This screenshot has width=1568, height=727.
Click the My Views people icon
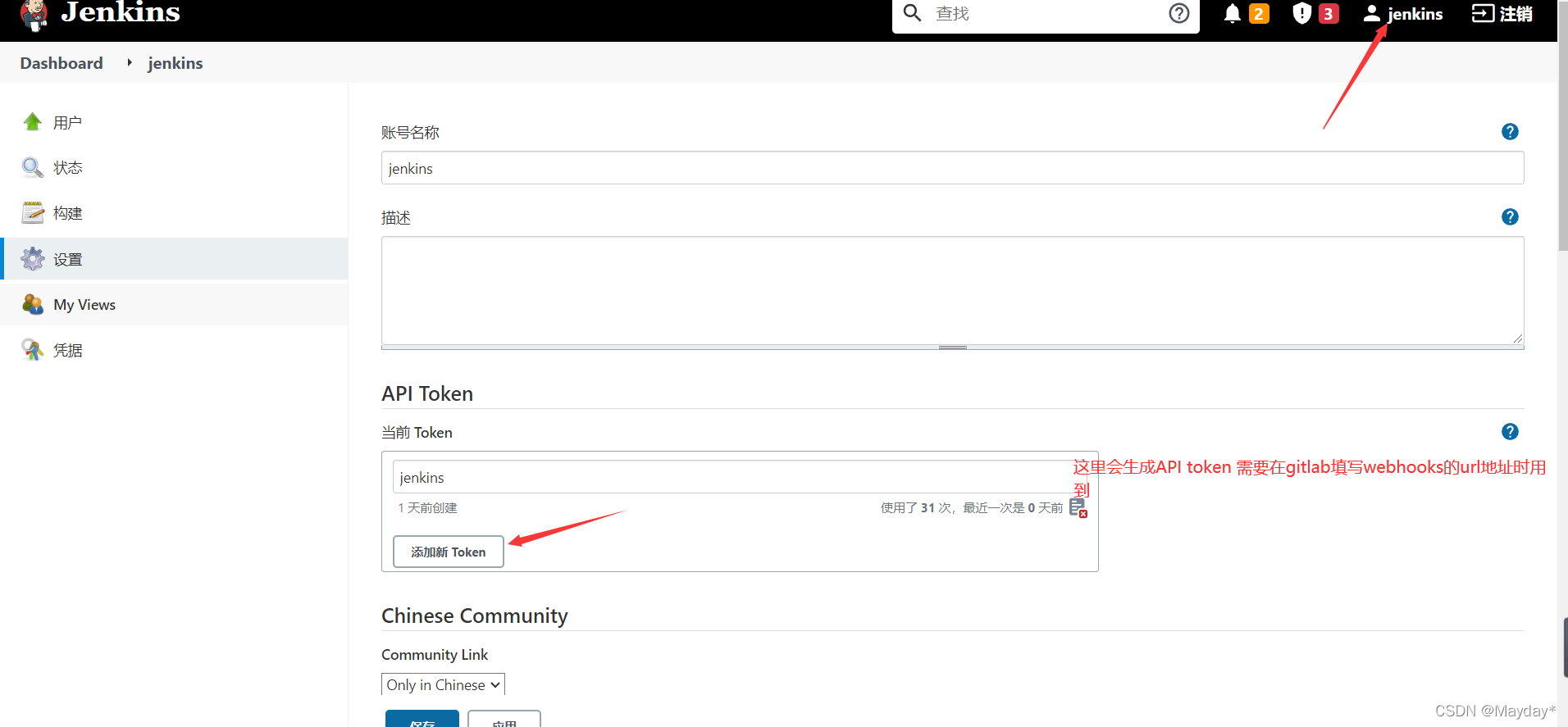coord(33,304)
